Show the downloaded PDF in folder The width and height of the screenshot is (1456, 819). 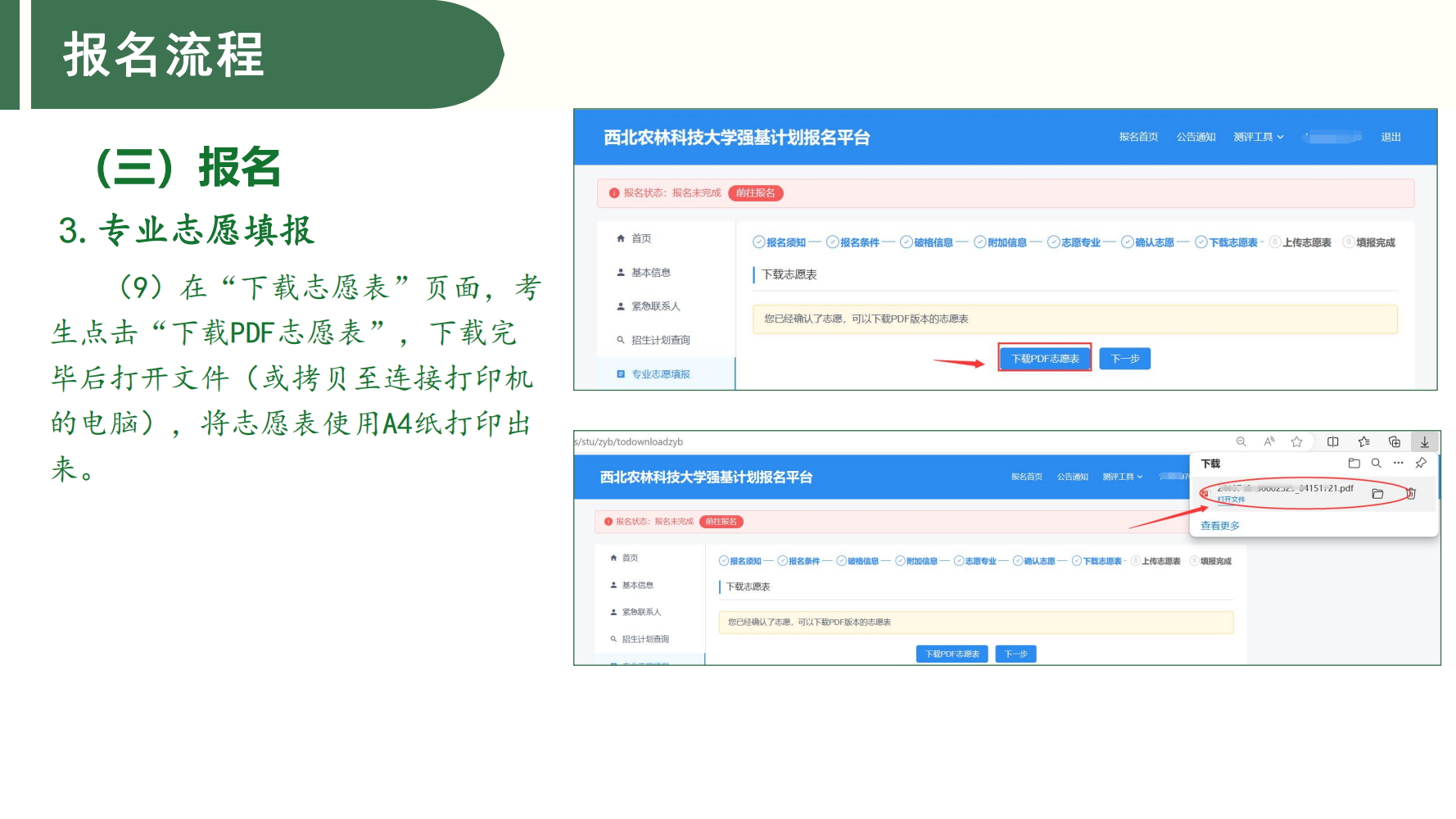point(1377,494)
